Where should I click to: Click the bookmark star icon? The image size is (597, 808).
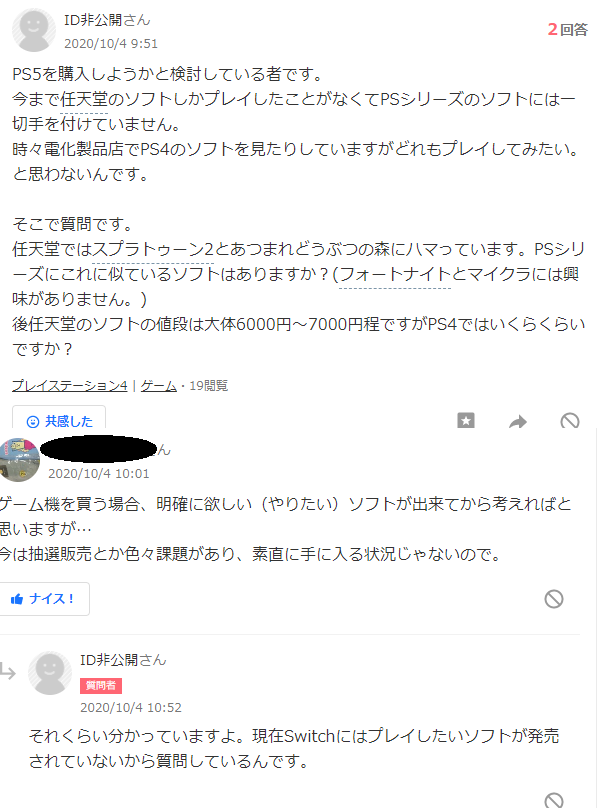click(466, 420)
